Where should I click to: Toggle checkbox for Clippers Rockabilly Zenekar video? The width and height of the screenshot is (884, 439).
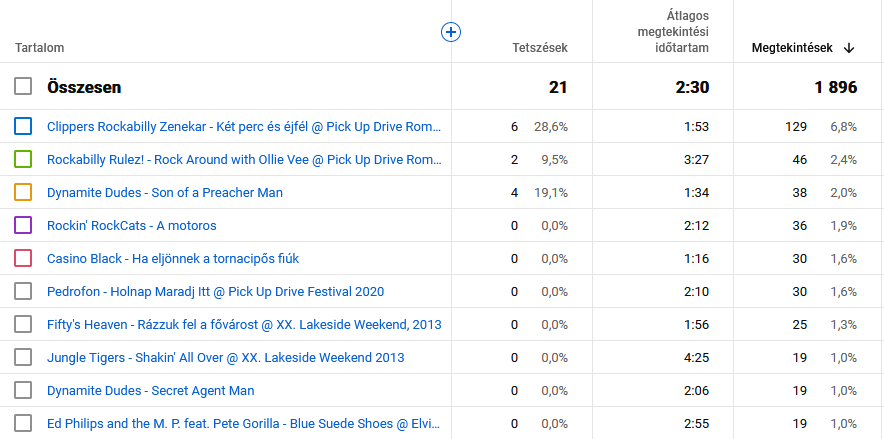(x=23, y=126)
